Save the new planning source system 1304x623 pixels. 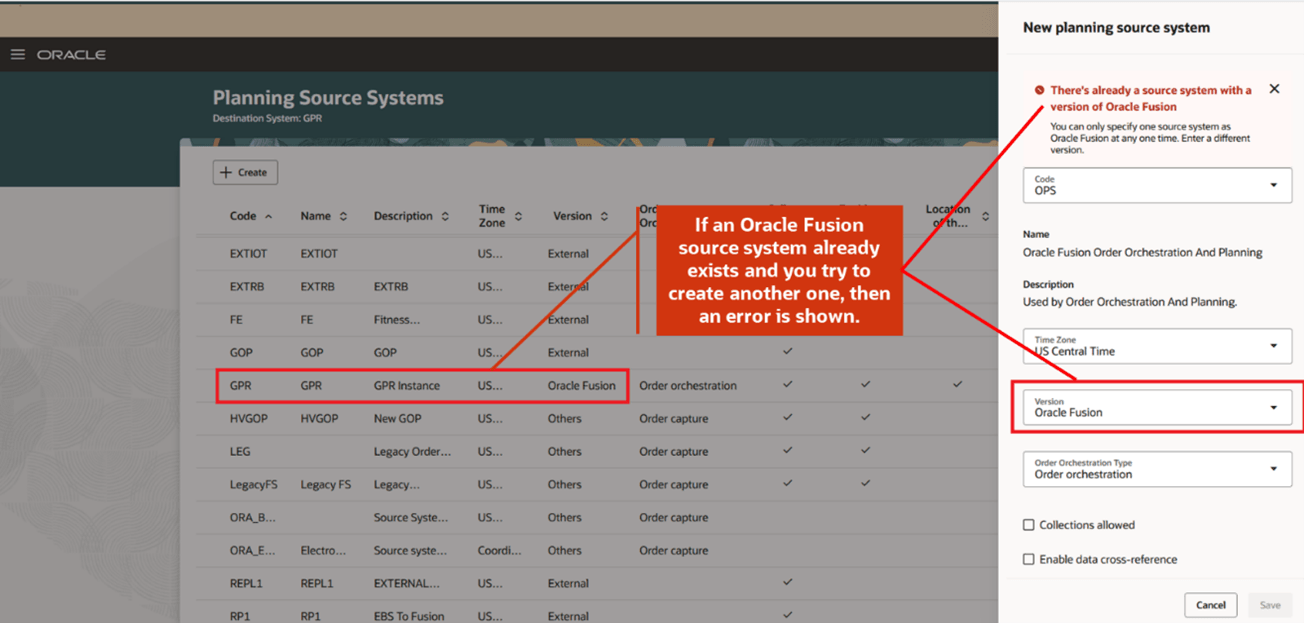(1269, 605)
